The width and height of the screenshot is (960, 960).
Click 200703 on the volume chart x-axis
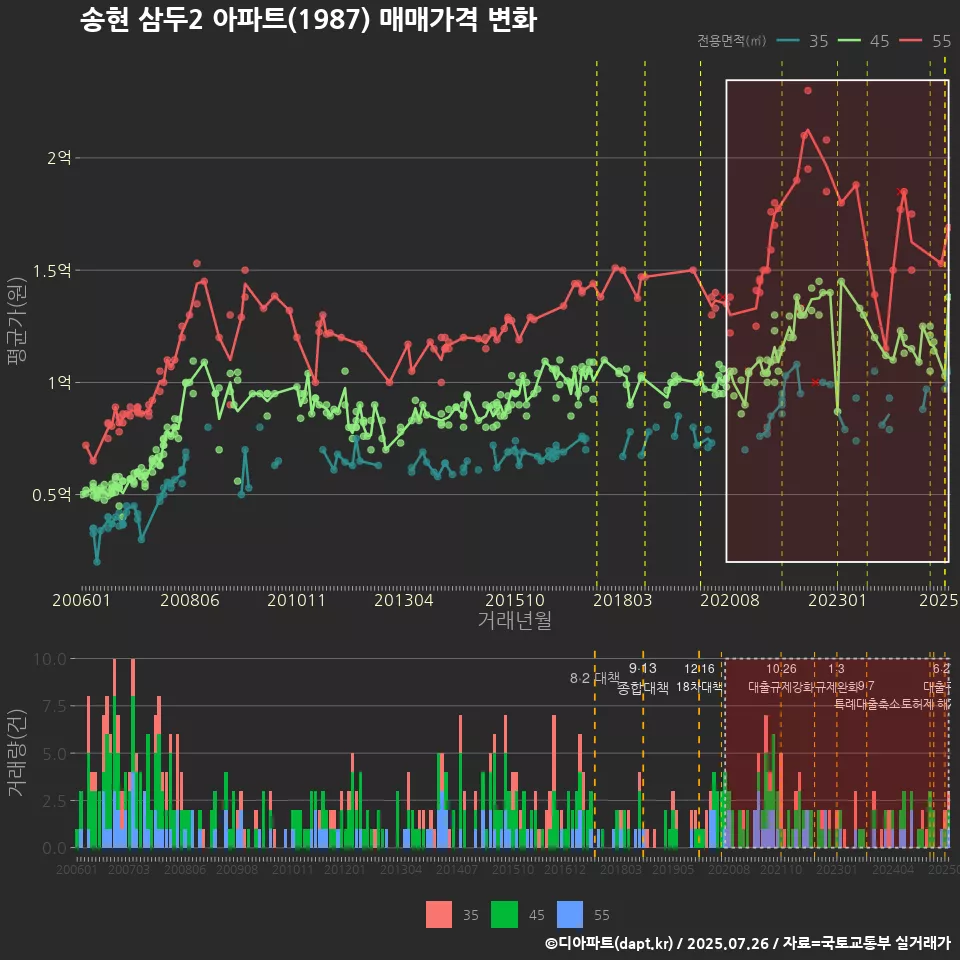129,869
